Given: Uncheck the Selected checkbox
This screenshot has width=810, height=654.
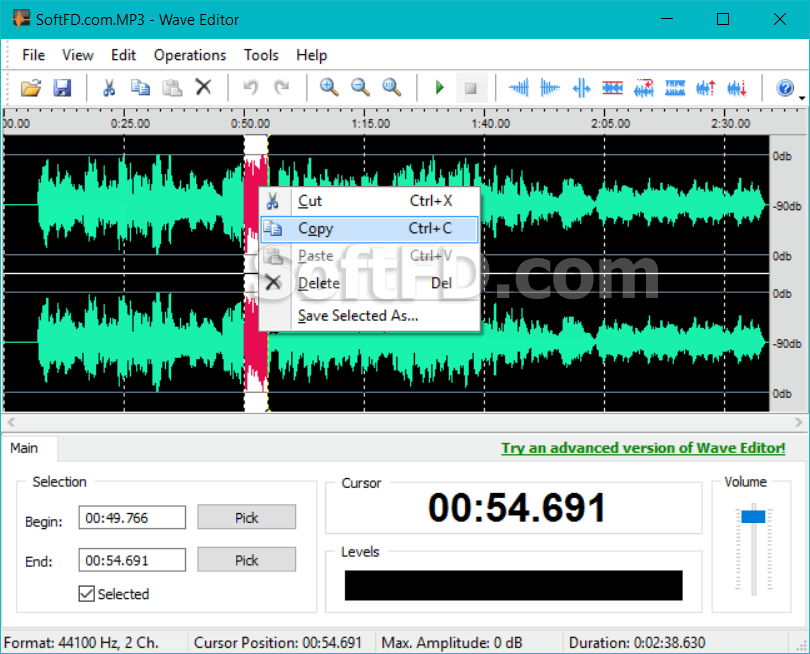Looking at the screenshot, I should click(87, 594).
